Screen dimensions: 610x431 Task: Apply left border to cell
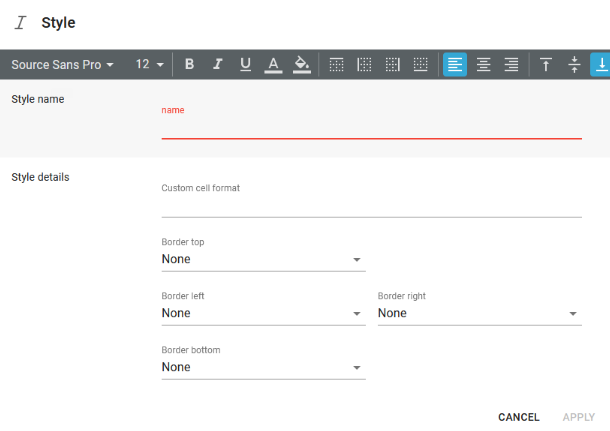point(365,64)
